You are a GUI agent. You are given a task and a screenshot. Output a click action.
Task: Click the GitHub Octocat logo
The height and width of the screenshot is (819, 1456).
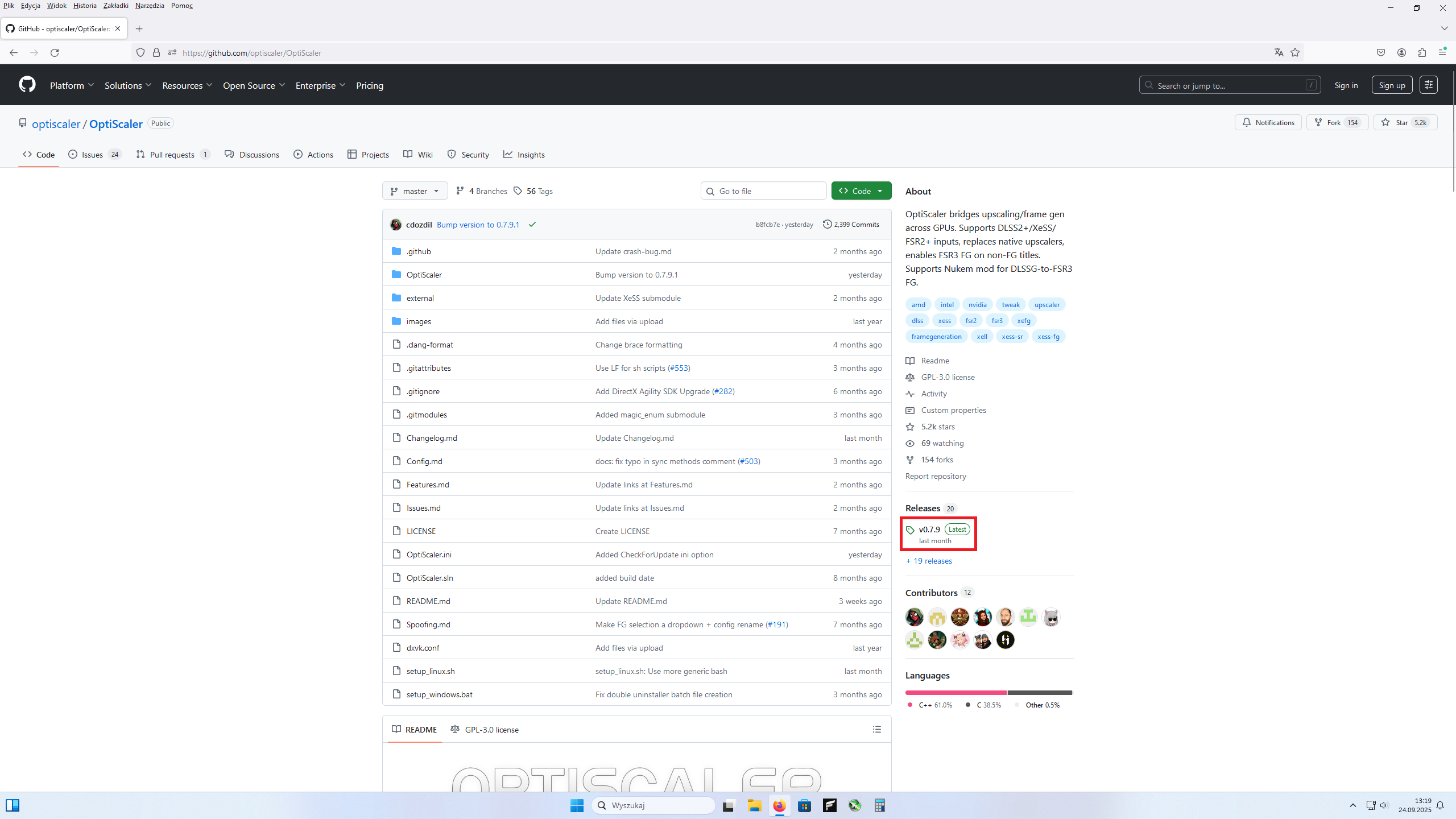27,85
